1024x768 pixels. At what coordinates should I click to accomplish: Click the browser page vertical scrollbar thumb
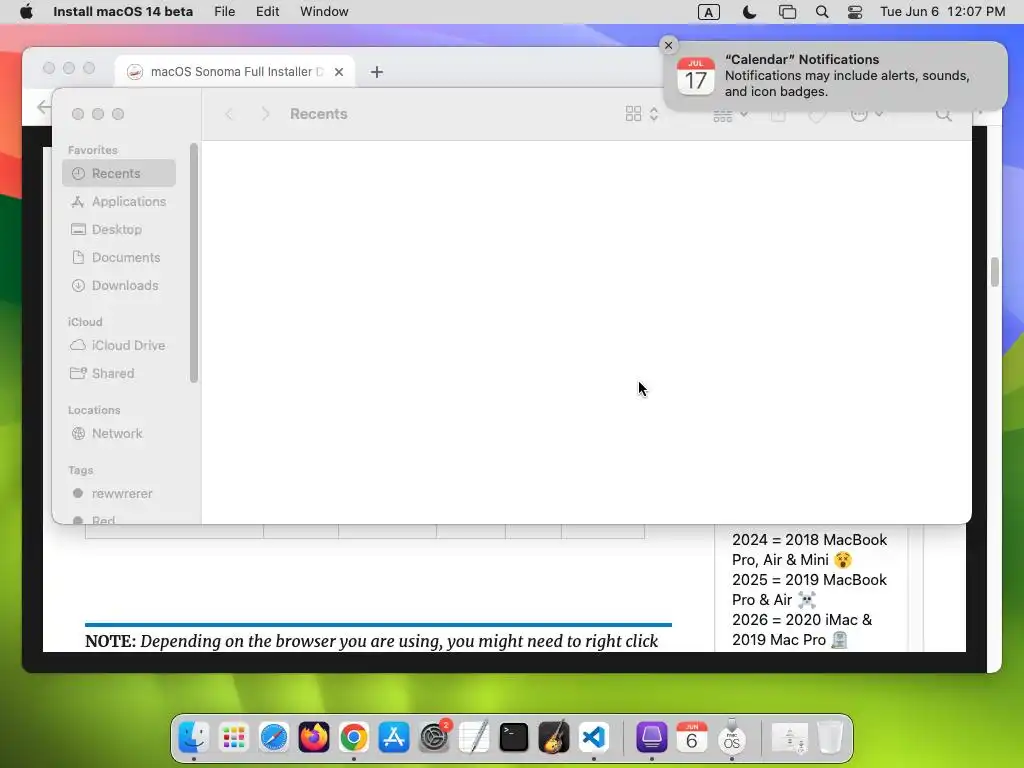[x=995, y=272]
